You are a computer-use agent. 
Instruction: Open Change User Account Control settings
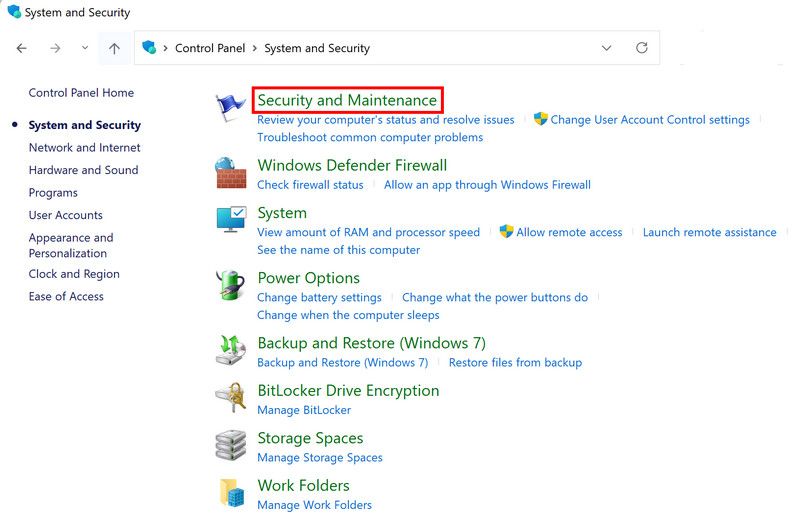(649, 120)
